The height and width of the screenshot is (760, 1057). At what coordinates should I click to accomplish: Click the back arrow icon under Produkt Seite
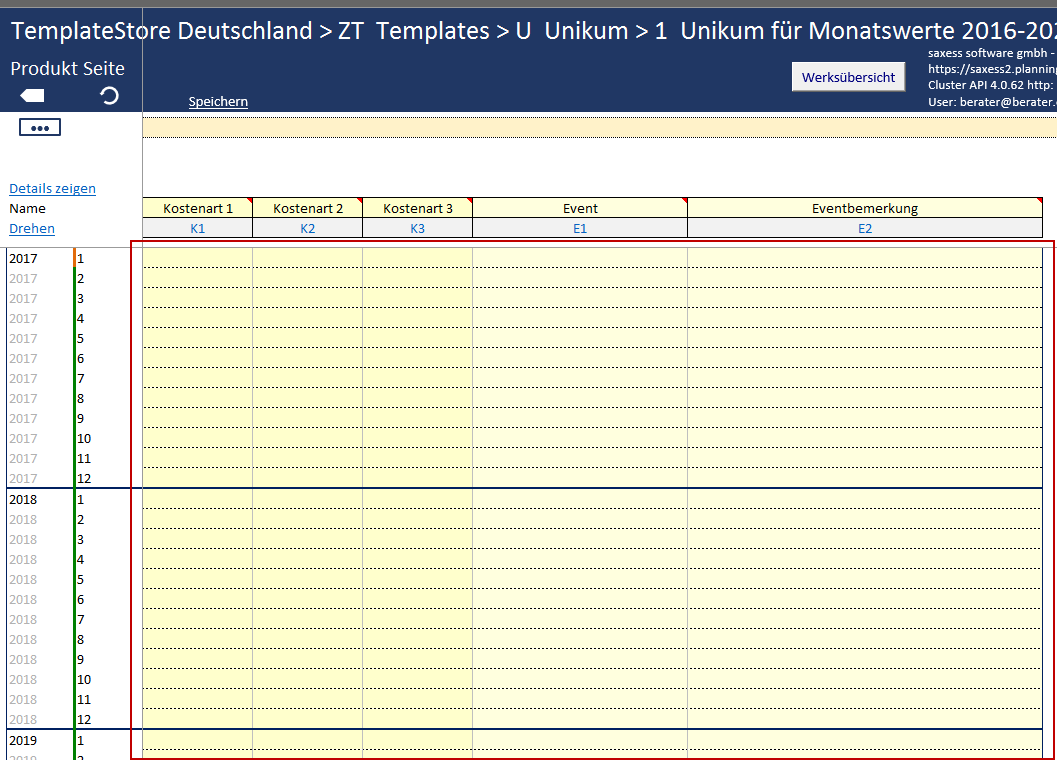point(32,96)
